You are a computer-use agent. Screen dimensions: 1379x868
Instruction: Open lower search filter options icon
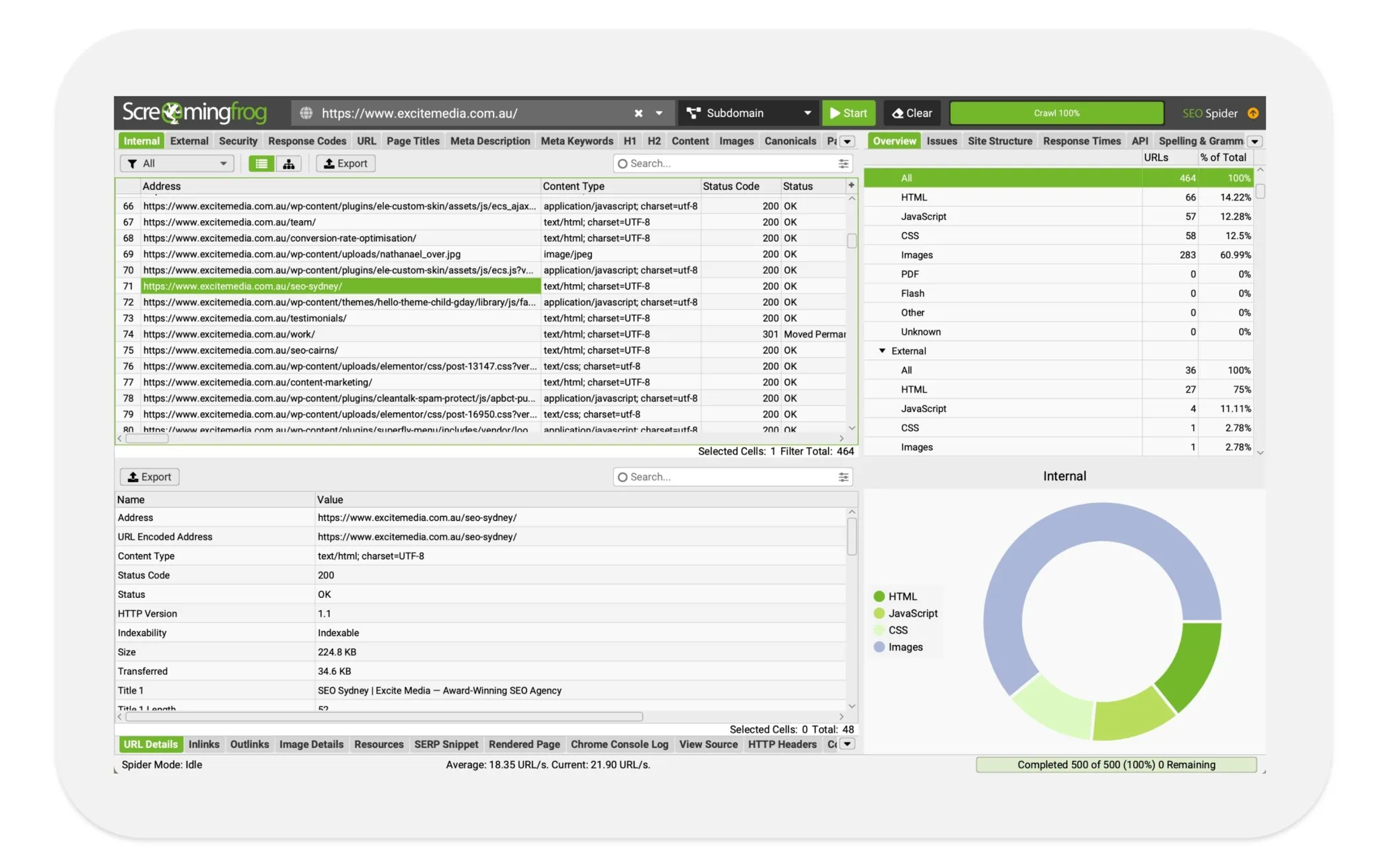coord(843,477)
